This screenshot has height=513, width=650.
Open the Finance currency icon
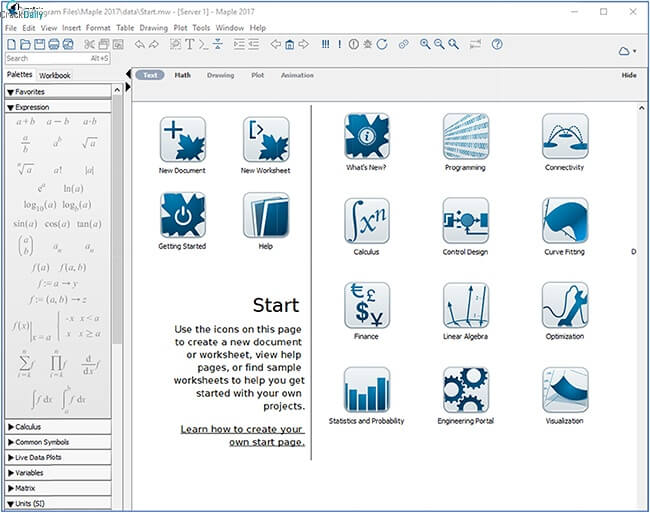(366, 305)
